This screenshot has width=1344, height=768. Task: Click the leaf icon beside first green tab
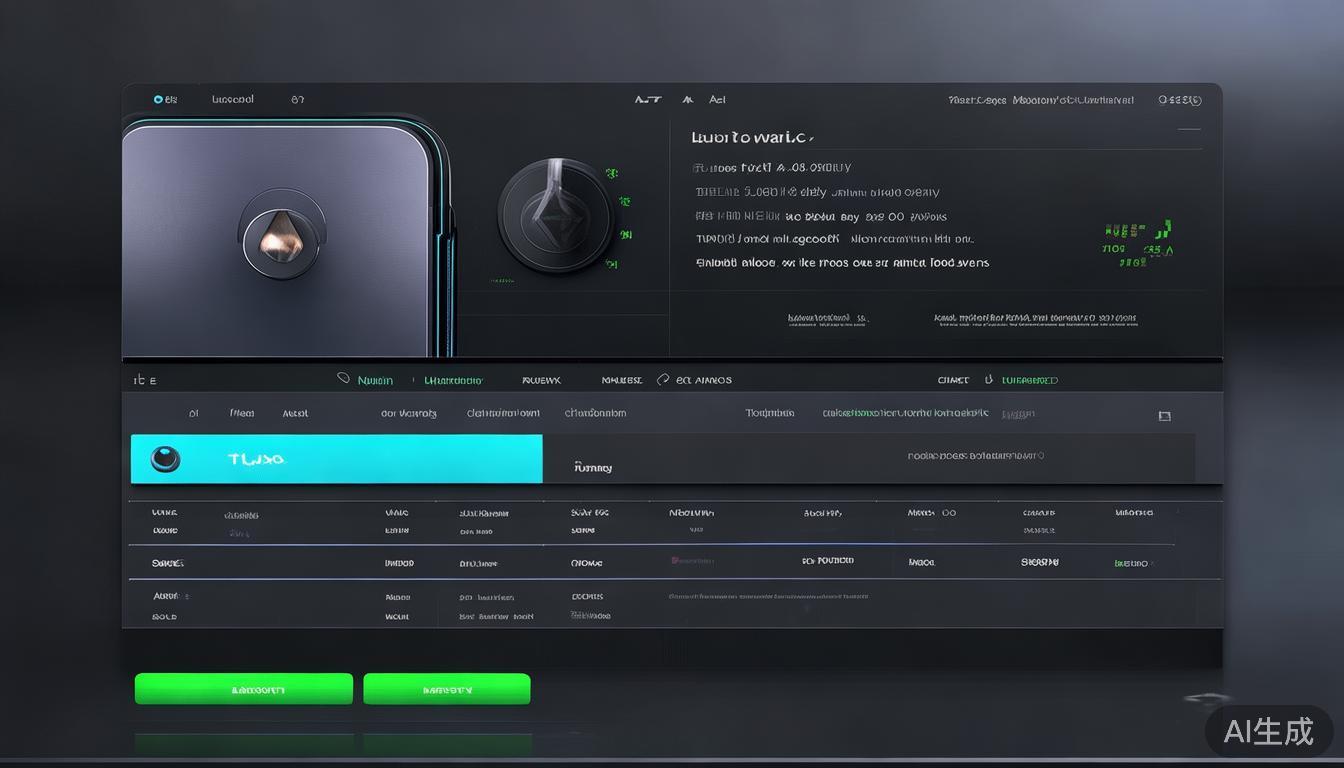coord(343,379)
